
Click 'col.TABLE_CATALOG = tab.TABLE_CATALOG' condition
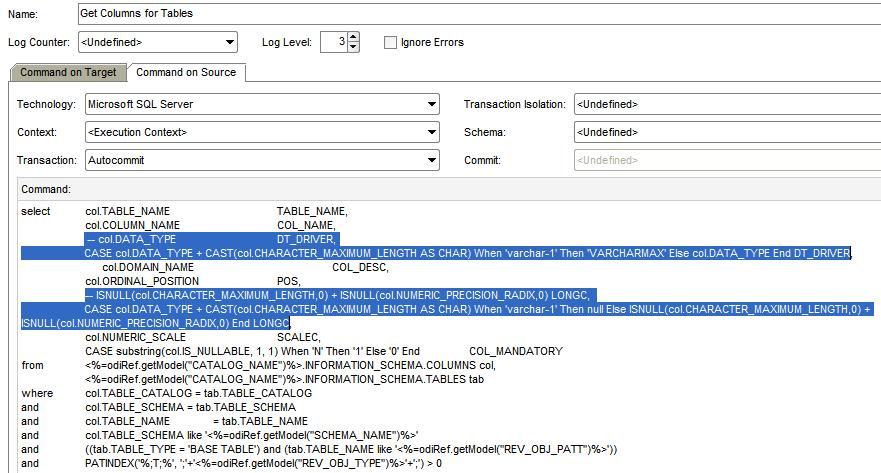click(198, 394)
